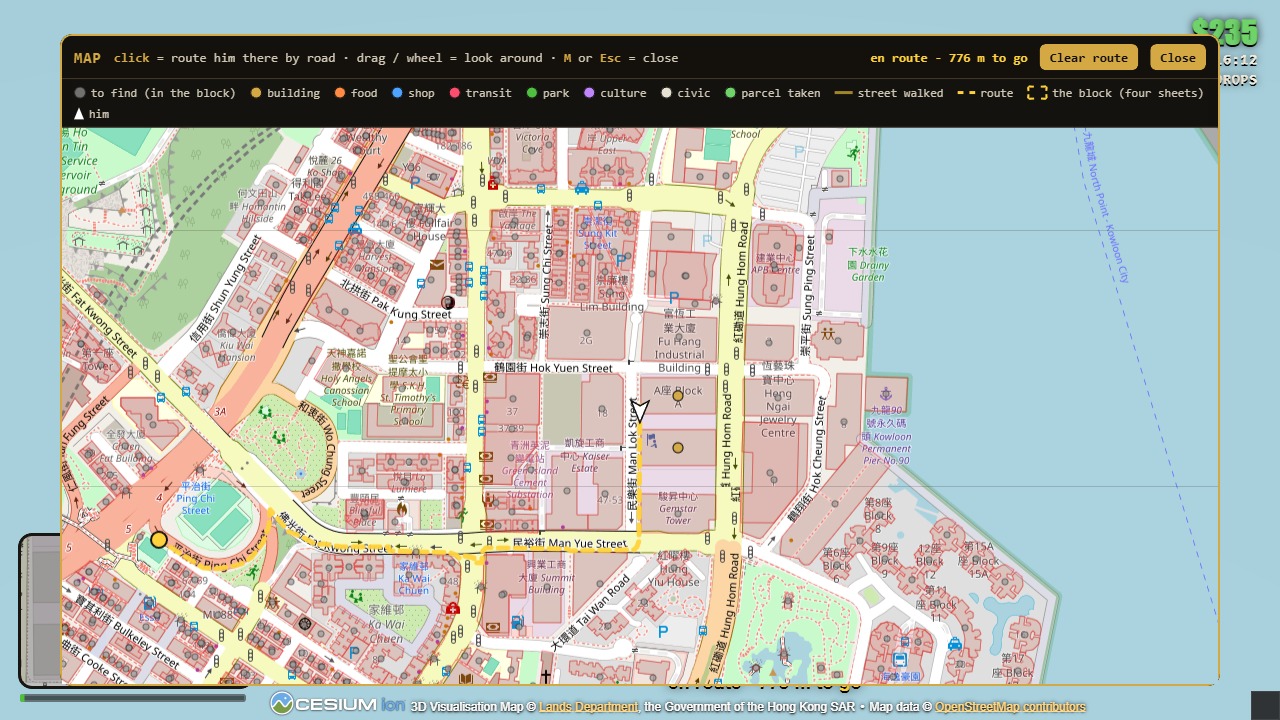
Task: Click the Cesium ion logo
Action: pos(338,704)
